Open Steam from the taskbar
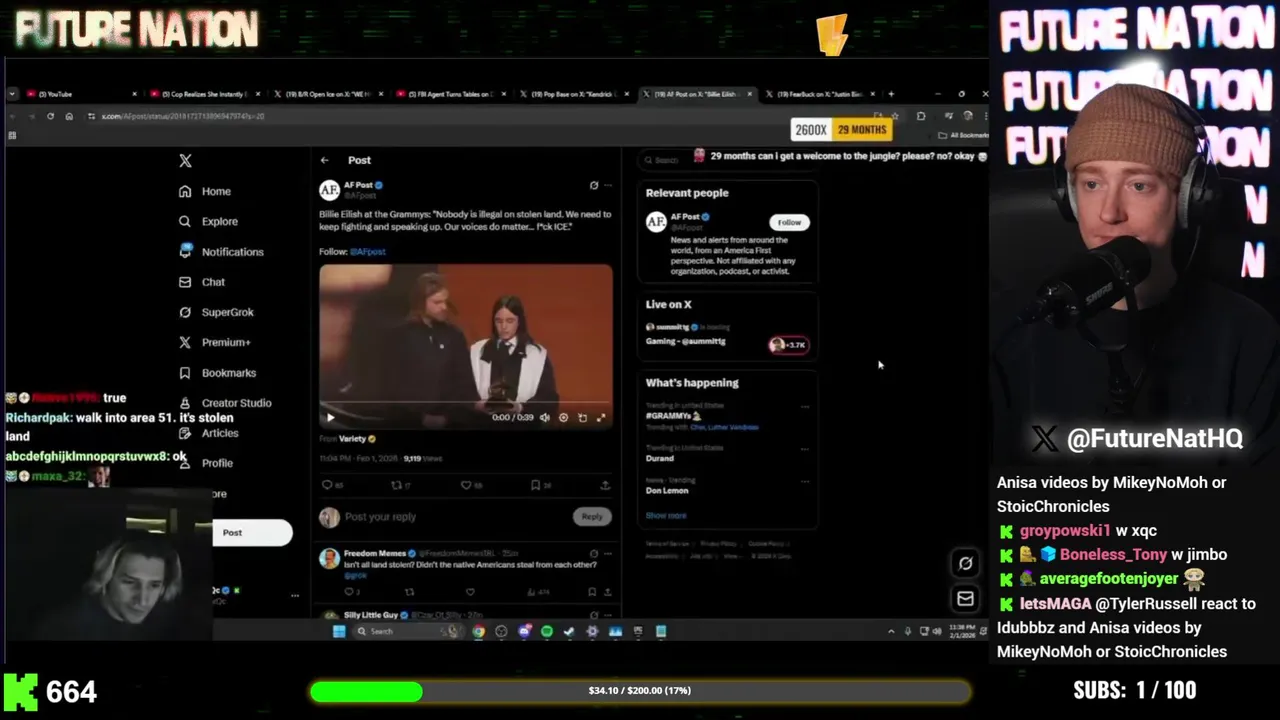Viewport: 1280px width, 720px height. (569, 631)
